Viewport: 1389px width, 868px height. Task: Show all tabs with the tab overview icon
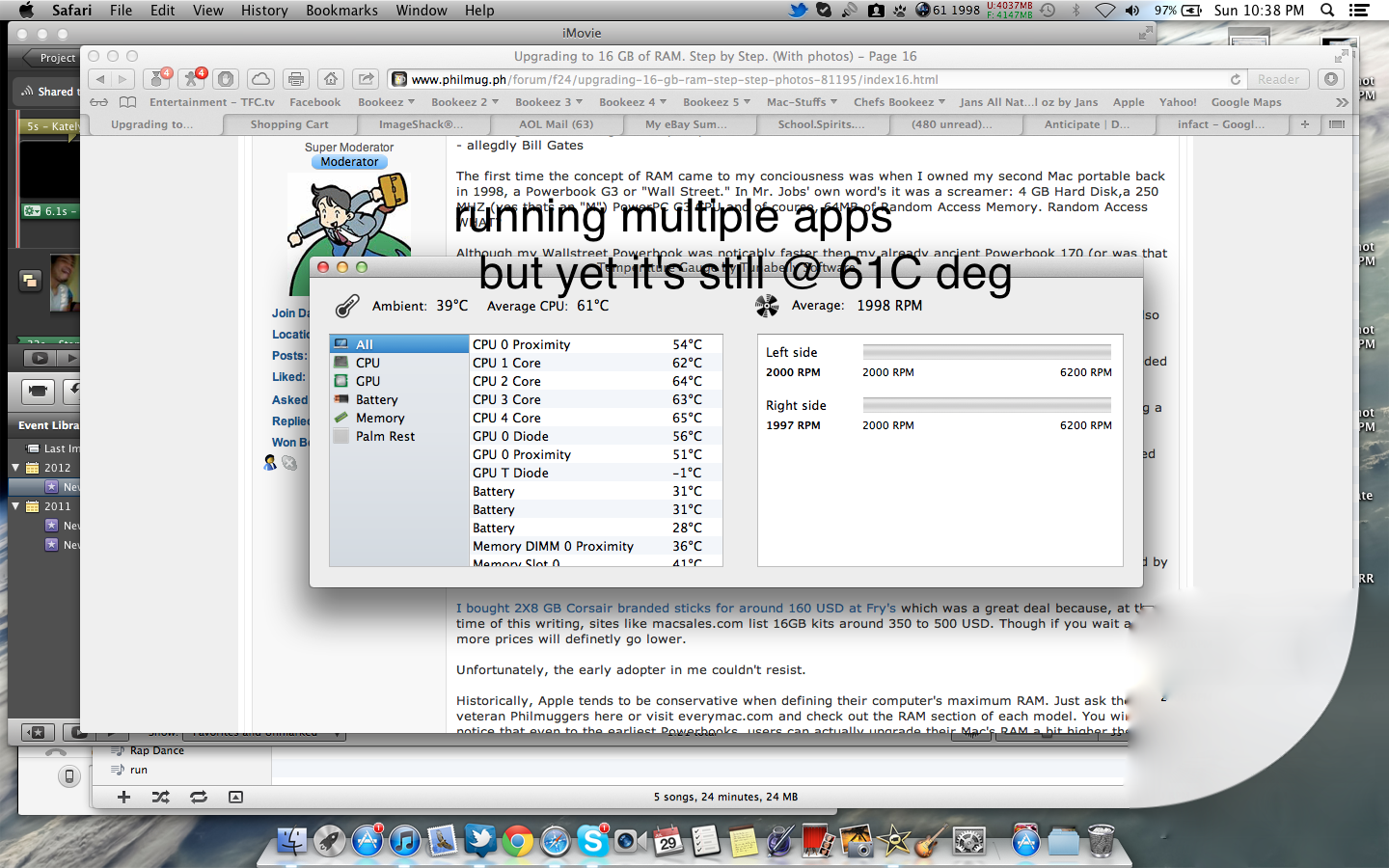coord(1336,124)
